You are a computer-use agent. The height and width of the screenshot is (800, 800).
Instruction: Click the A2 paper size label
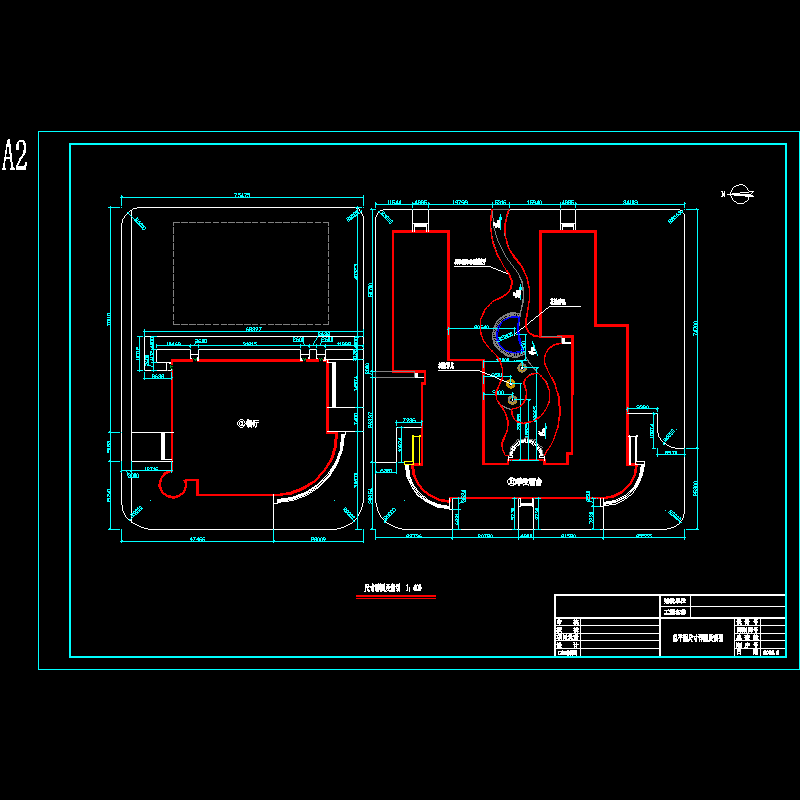click(x=15, y=157)
